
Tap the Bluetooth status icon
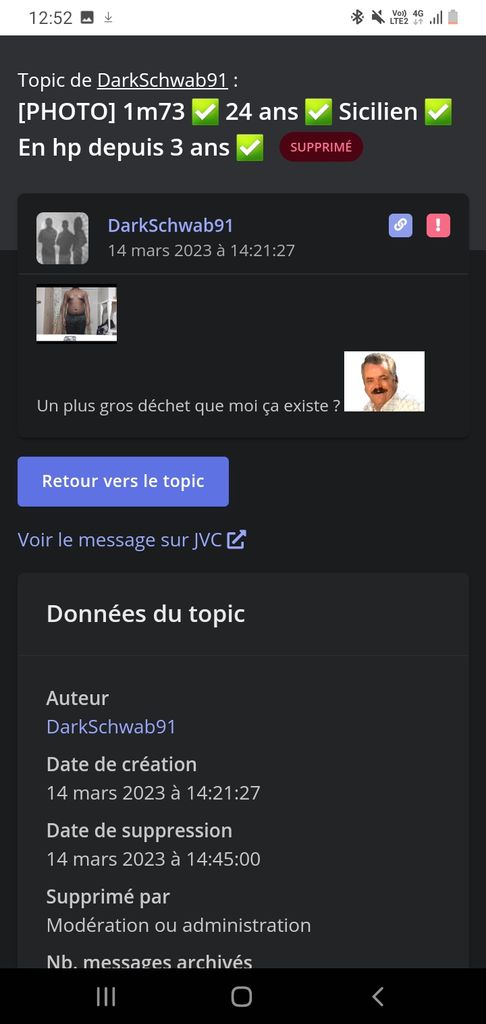point(357,18)
